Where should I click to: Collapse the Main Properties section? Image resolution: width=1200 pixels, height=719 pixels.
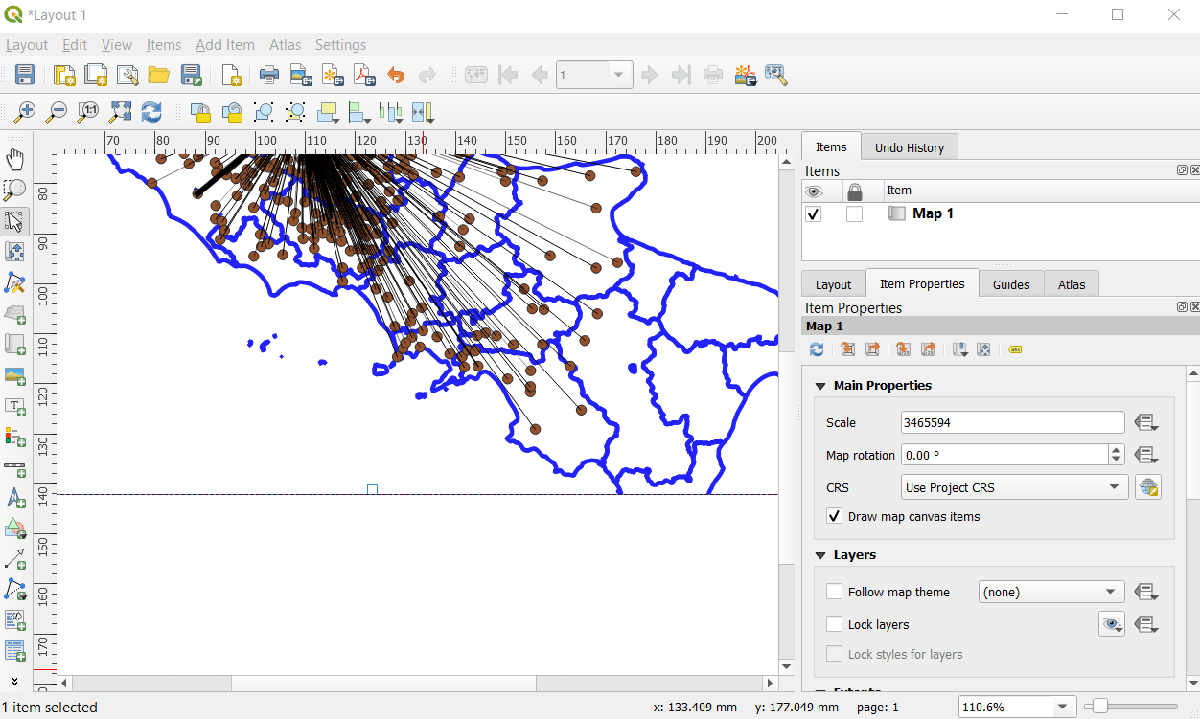tap(821, 386)
